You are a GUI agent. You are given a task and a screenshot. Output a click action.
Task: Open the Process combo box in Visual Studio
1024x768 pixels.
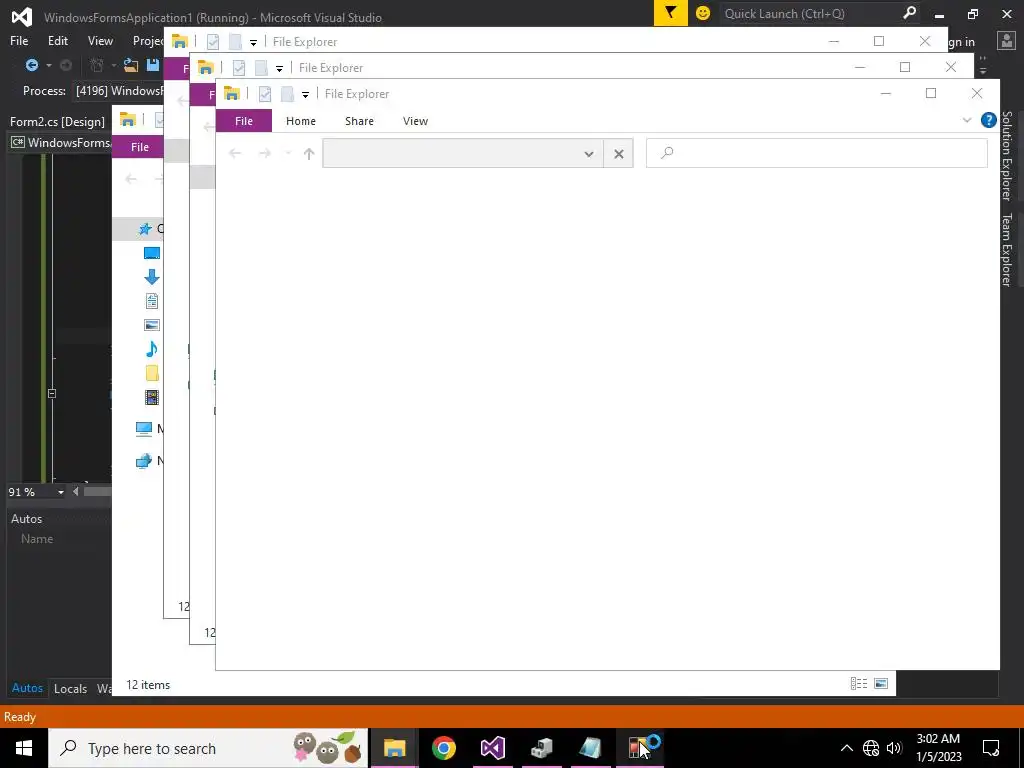118,91
